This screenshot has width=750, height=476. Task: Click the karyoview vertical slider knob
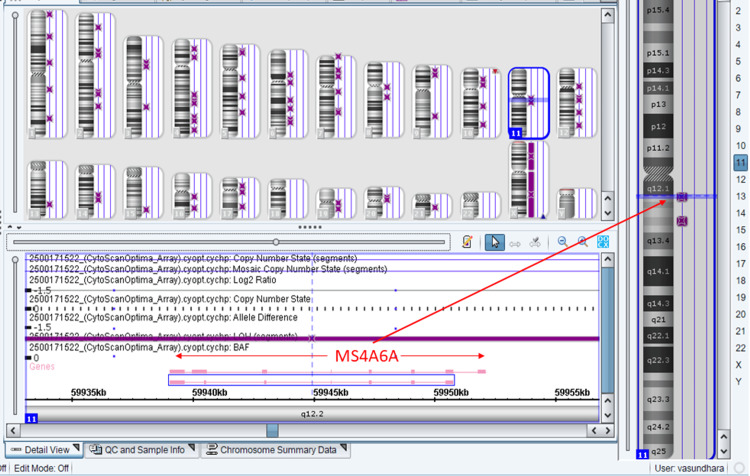coord(15,15)
